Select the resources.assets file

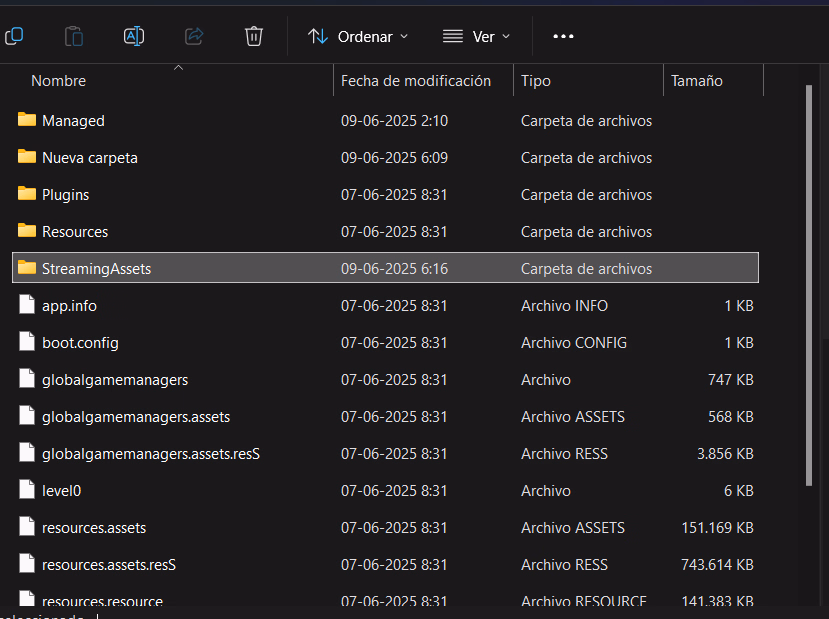pyautogui.click(x=94, y=527)
